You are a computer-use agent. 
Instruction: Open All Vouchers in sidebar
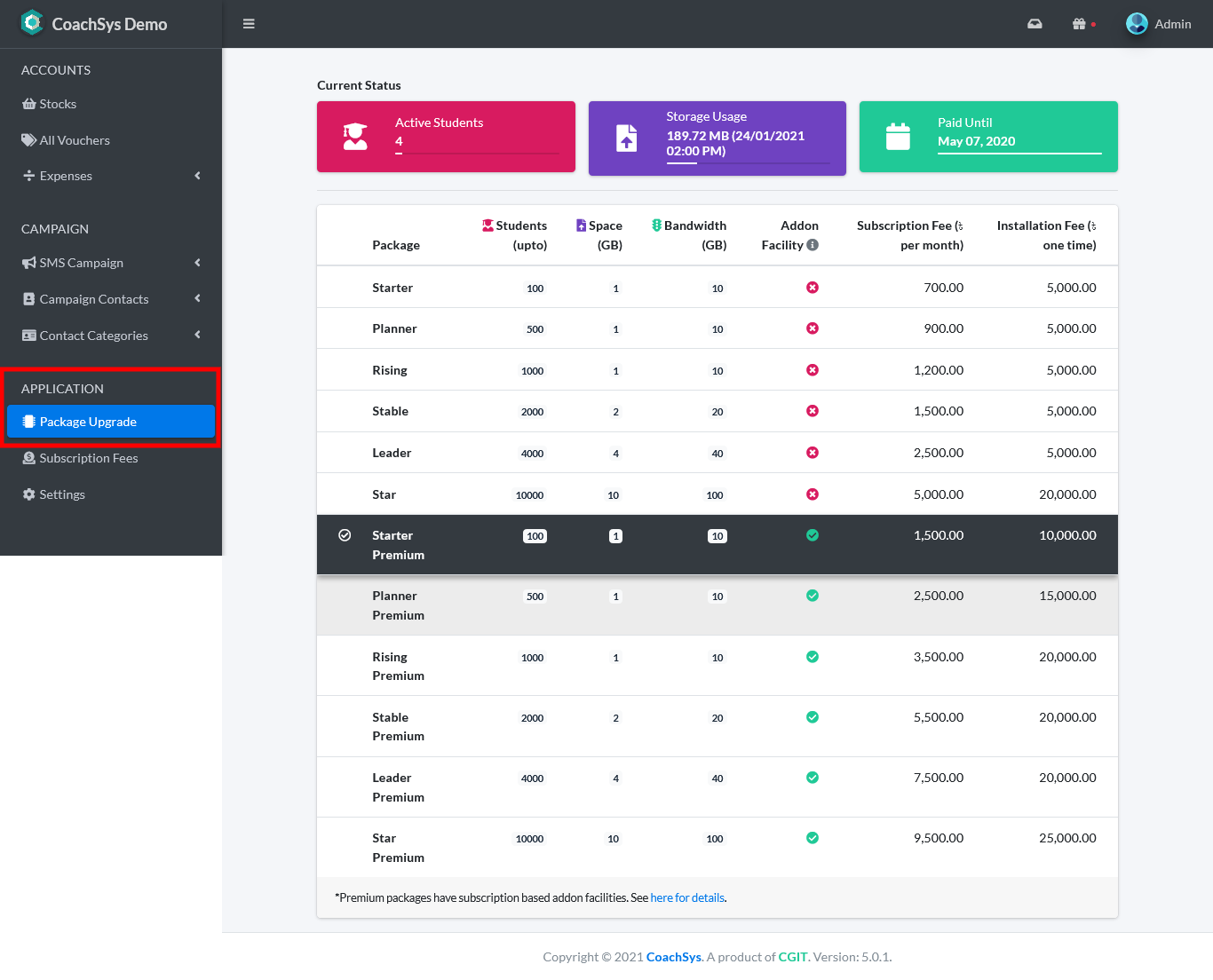[75, 140]
